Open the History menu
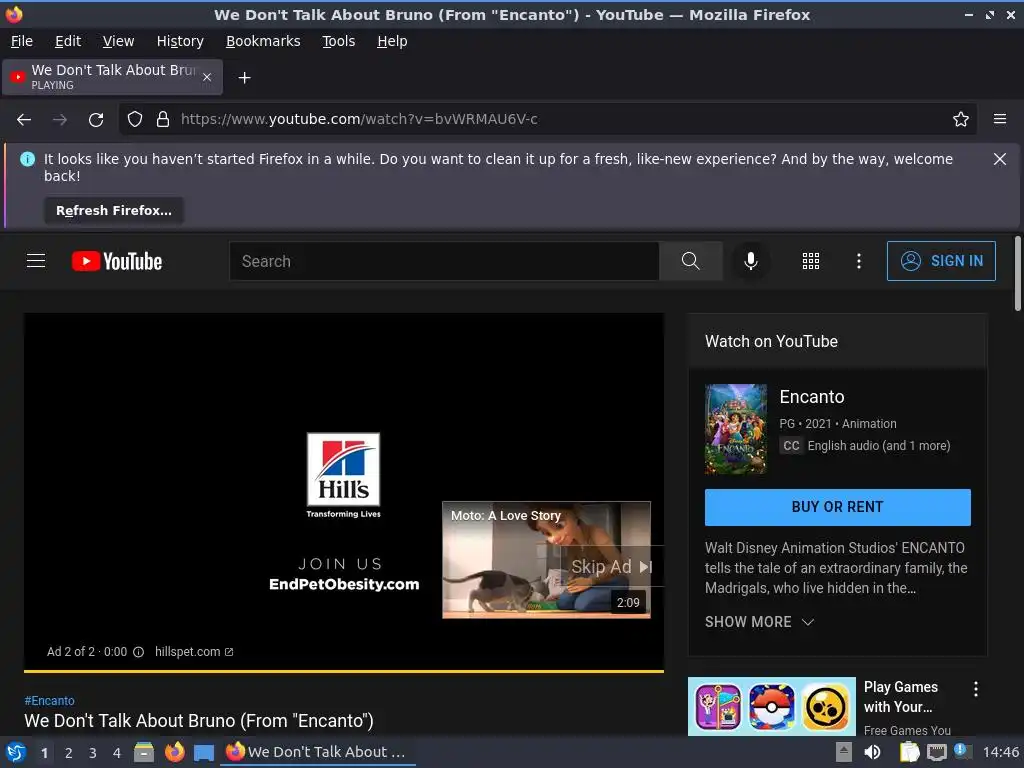 180,41
